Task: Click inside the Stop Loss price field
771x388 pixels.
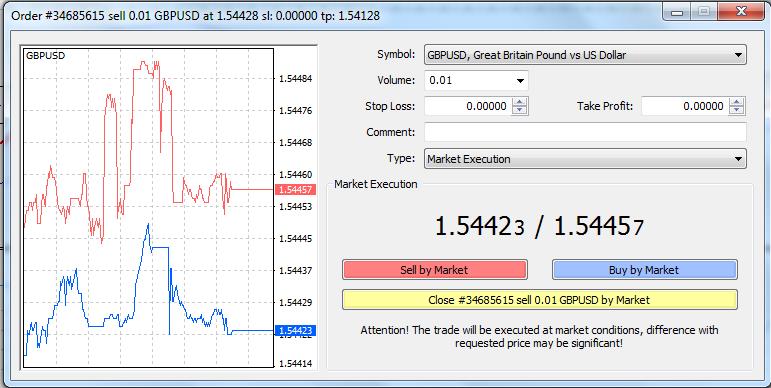Action: click(x=468, y=106)
